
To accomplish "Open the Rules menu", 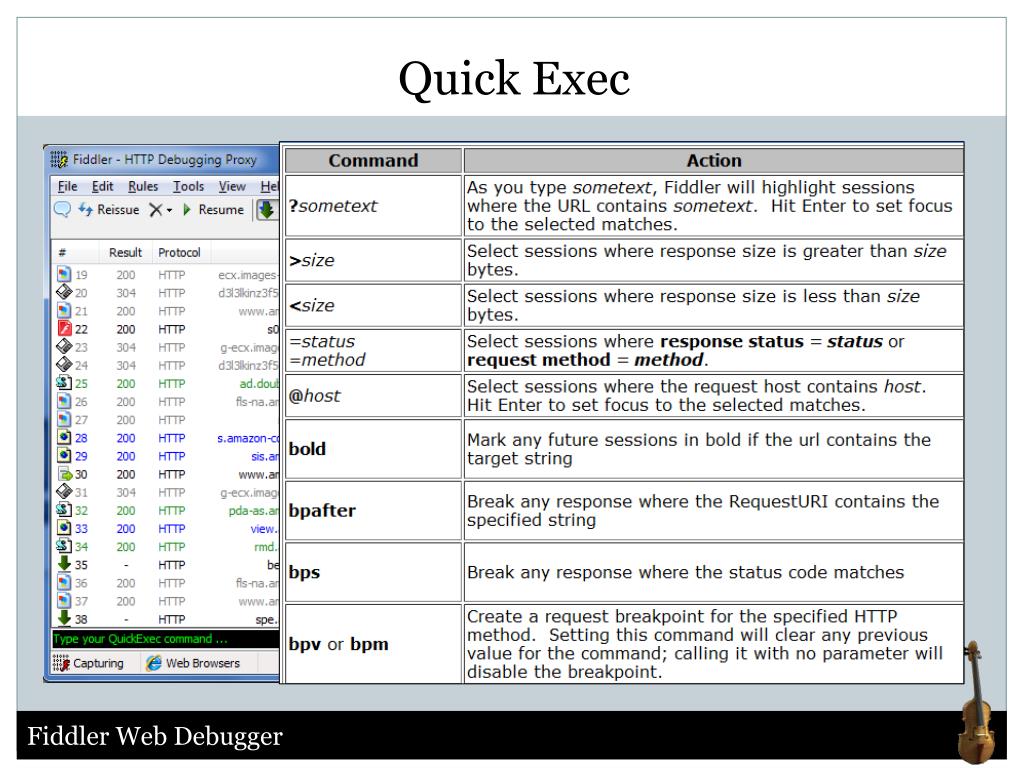I will [x=143, y=186].
